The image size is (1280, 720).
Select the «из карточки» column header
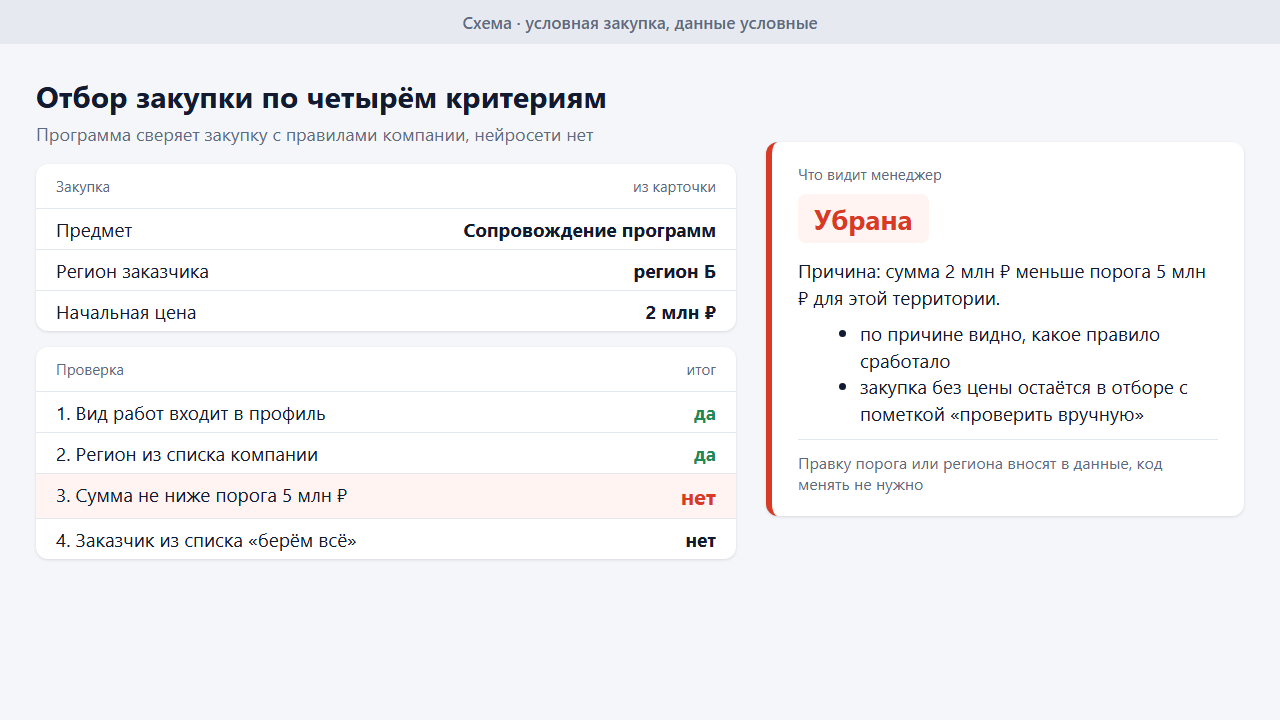674,187
